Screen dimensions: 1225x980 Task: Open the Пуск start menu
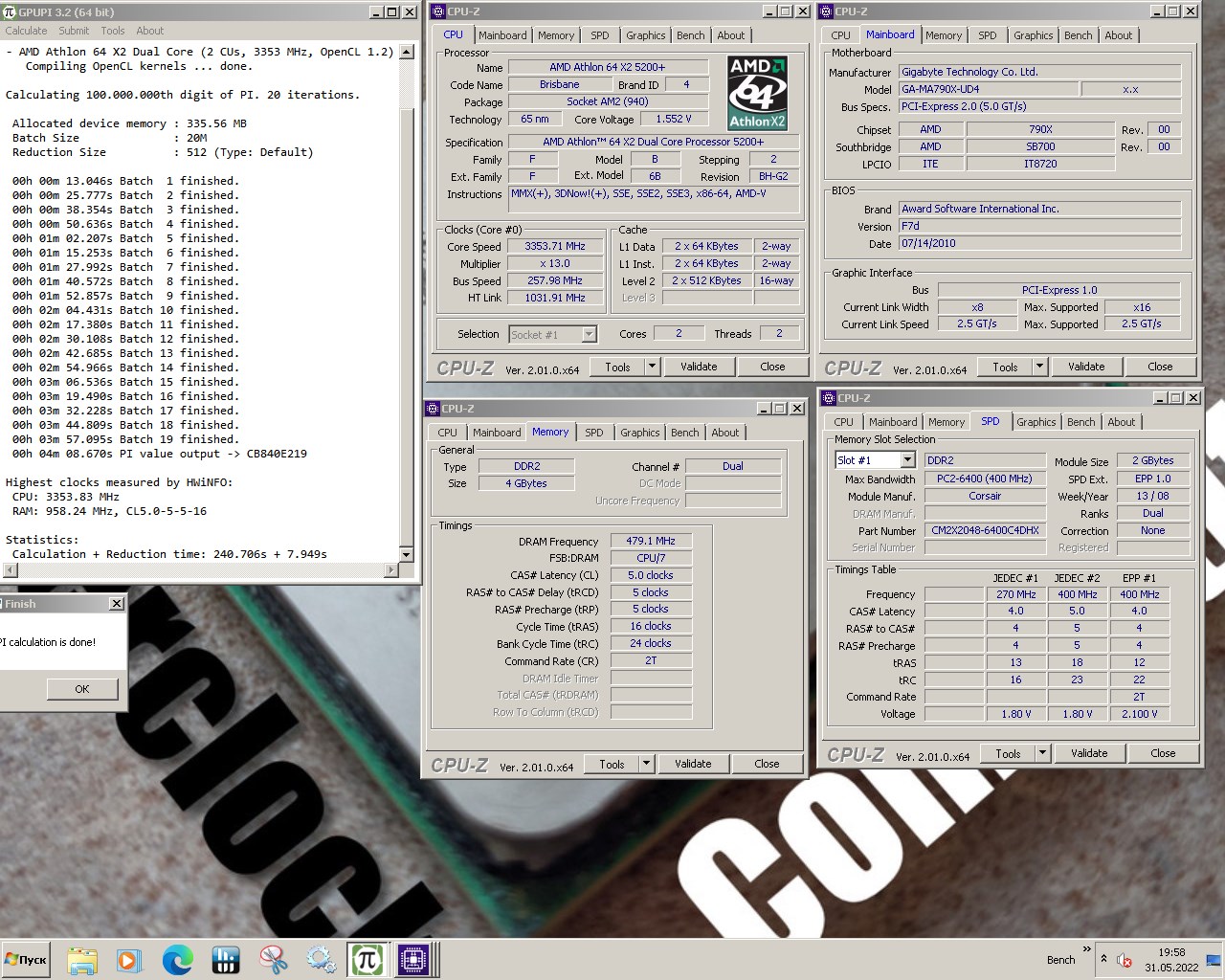point(26,959)
